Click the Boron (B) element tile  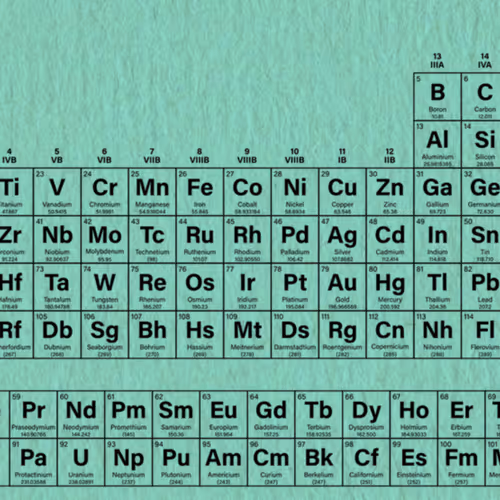click(x=438, y=97)
